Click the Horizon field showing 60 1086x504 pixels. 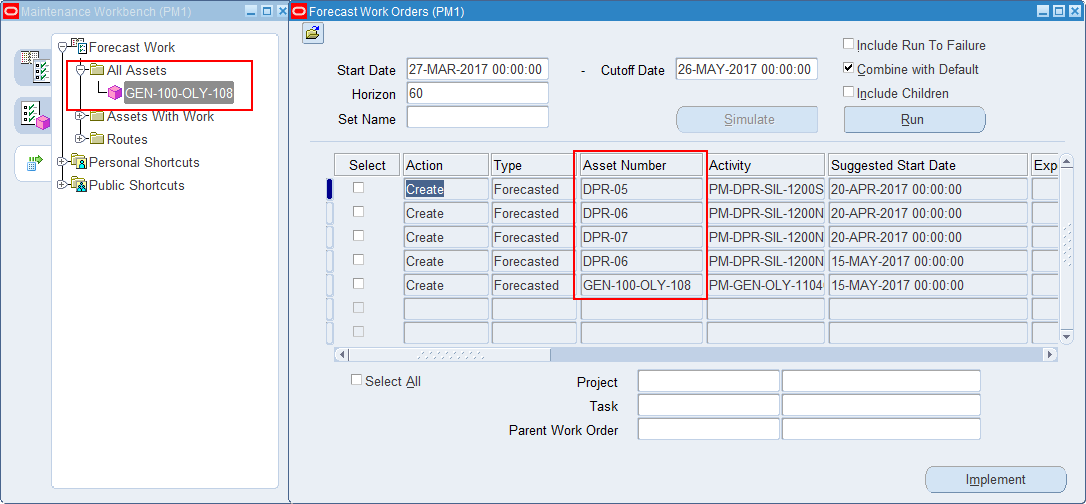478,93
